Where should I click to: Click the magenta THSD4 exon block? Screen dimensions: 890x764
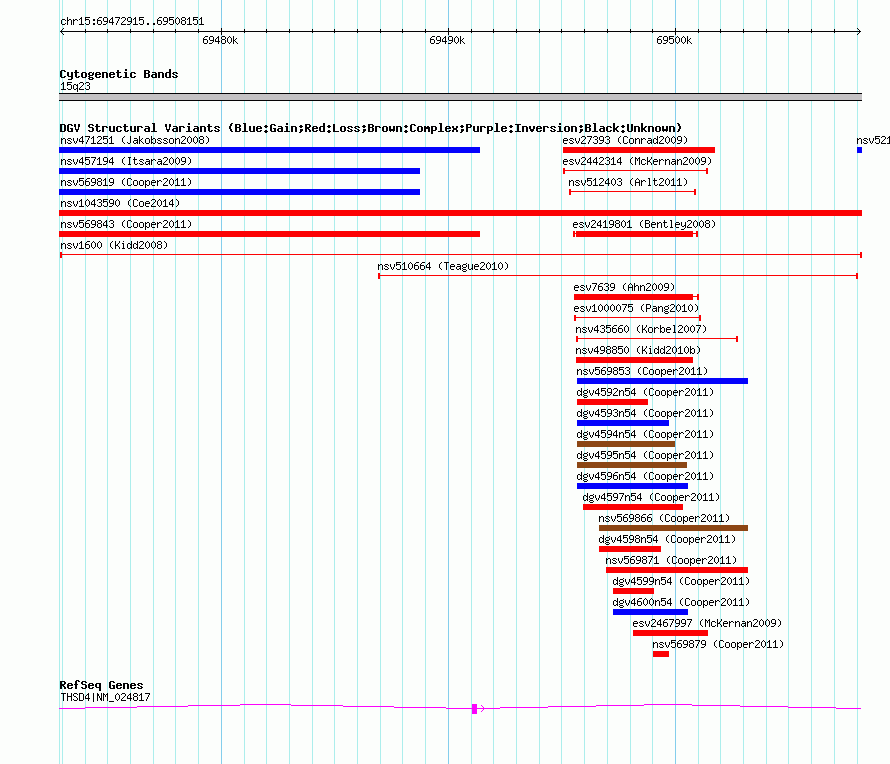coord(475,709)
